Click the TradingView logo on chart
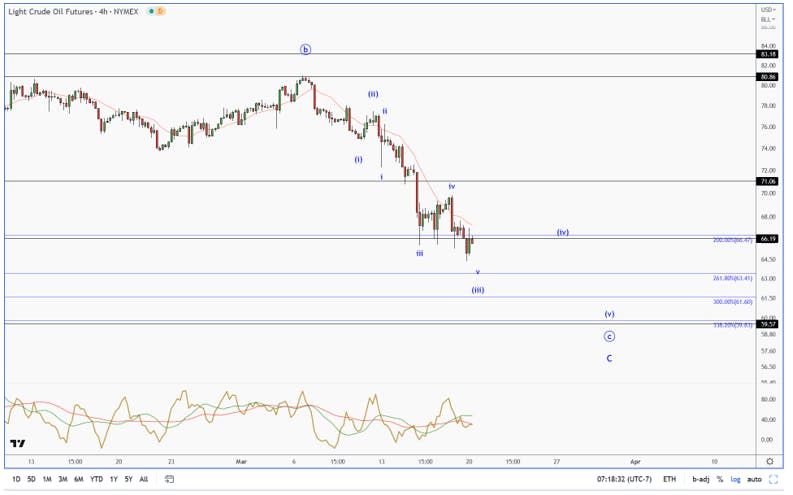Viewport: 793px width, 495px height. [x=18, y=443]
